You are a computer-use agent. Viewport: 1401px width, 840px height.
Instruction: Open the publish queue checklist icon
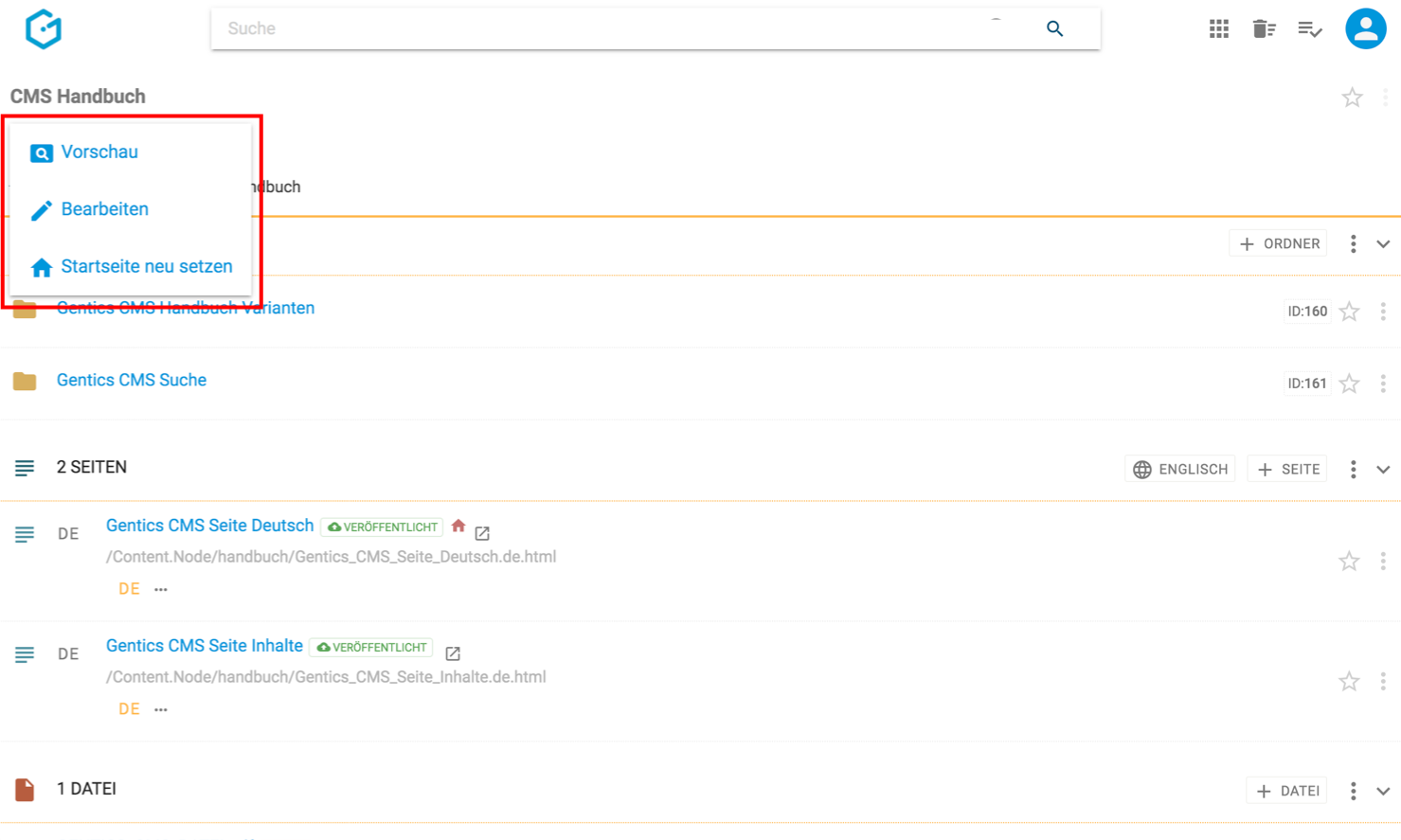tap(1309, 29)
